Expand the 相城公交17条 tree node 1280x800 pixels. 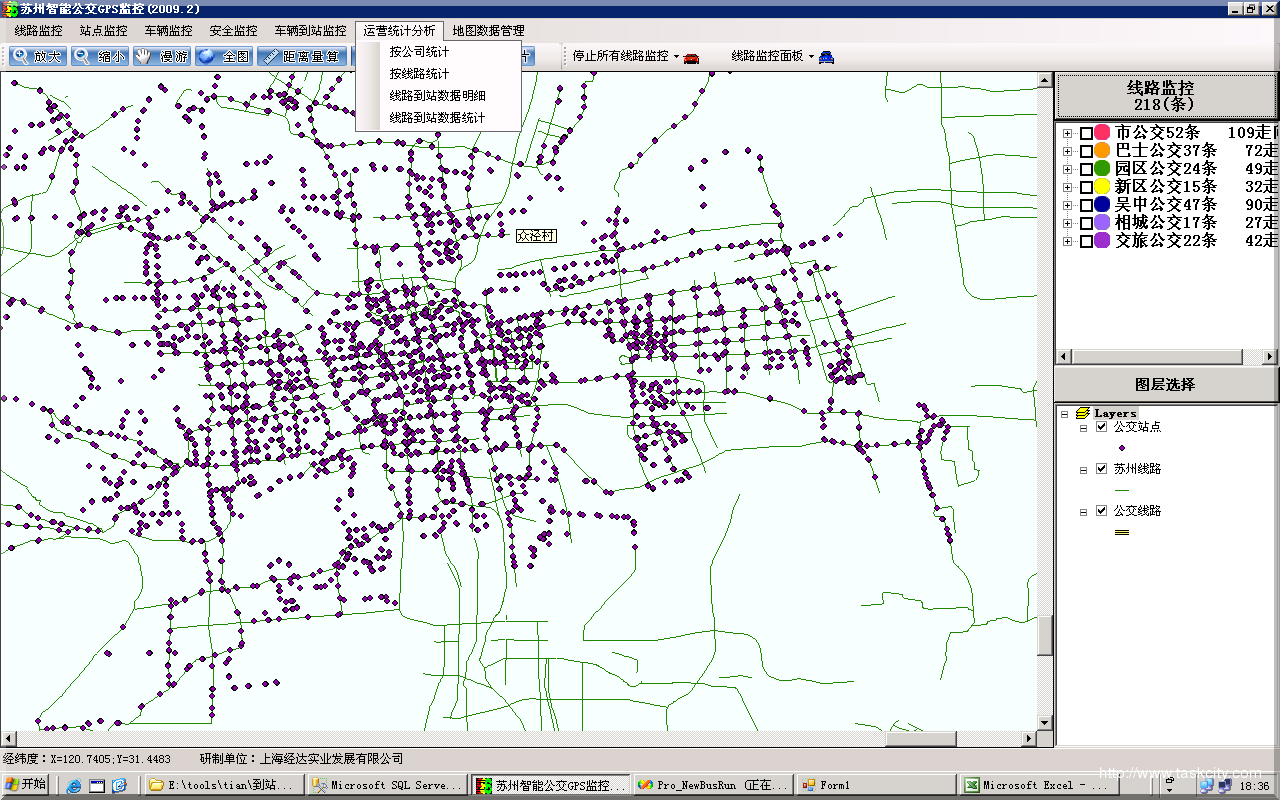click(x=1068, y=224)
